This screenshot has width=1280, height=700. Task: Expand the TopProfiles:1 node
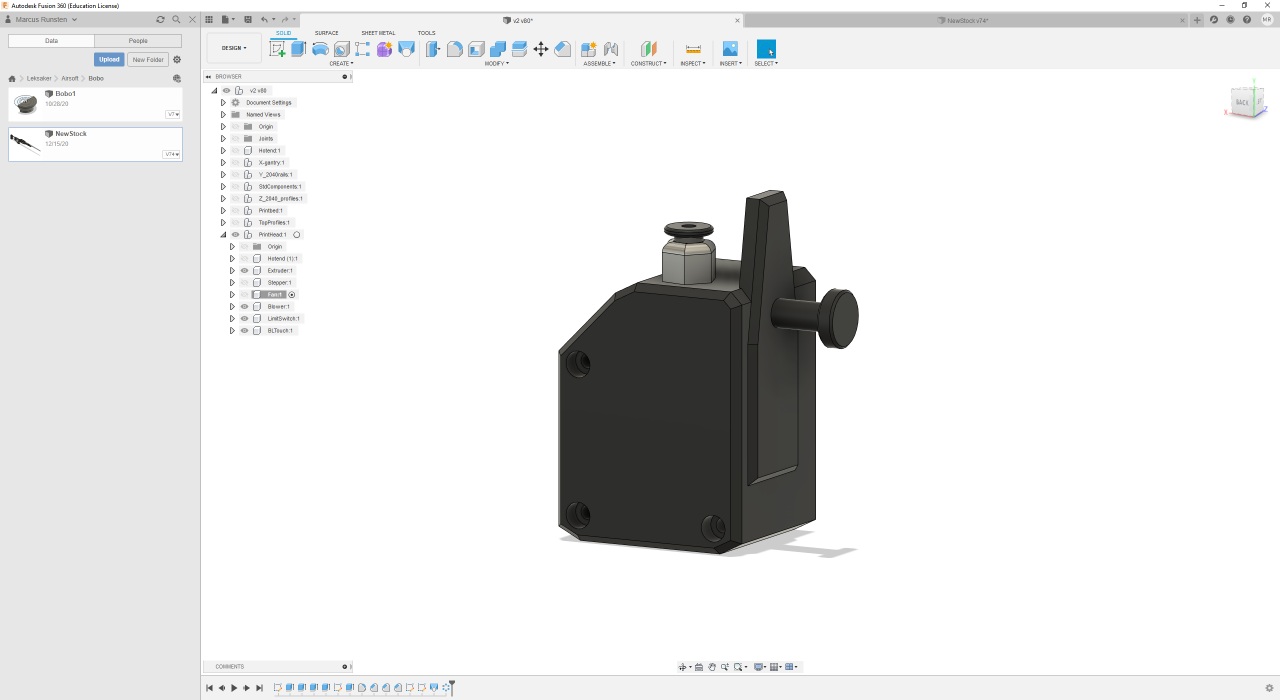point(223,222)
